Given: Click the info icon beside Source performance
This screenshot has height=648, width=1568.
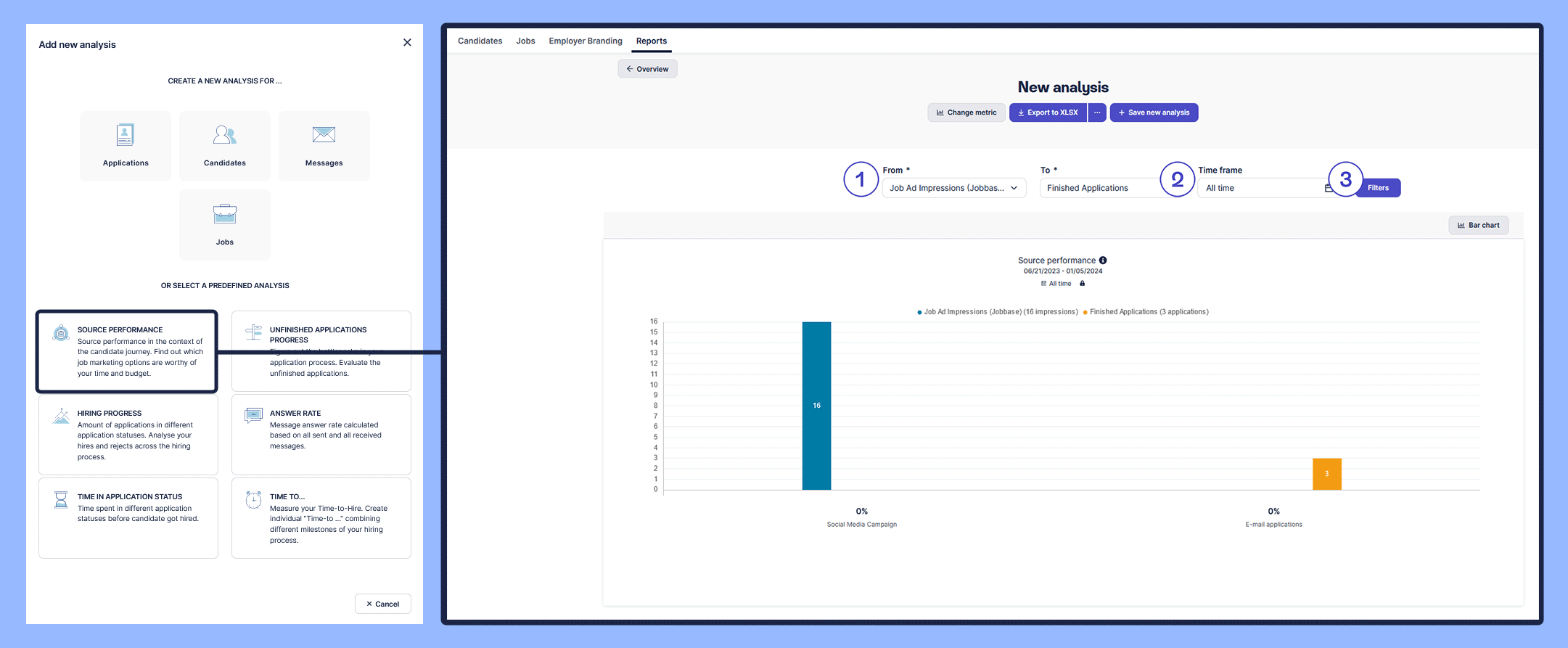Looking at the screenshot, I should [1103, 261].
